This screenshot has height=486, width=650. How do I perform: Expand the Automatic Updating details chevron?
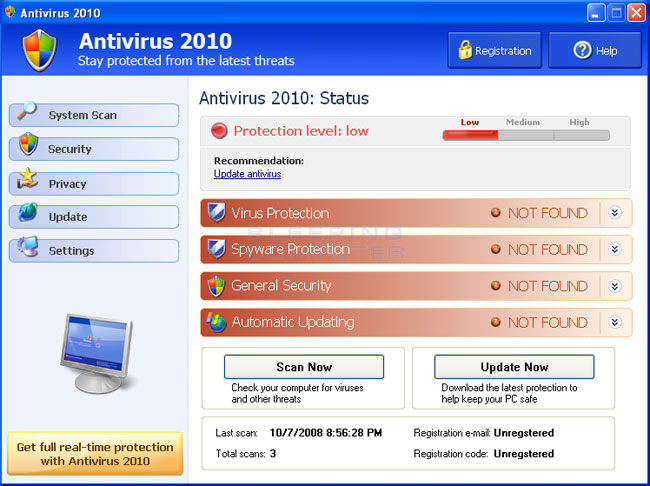(615, 322)
